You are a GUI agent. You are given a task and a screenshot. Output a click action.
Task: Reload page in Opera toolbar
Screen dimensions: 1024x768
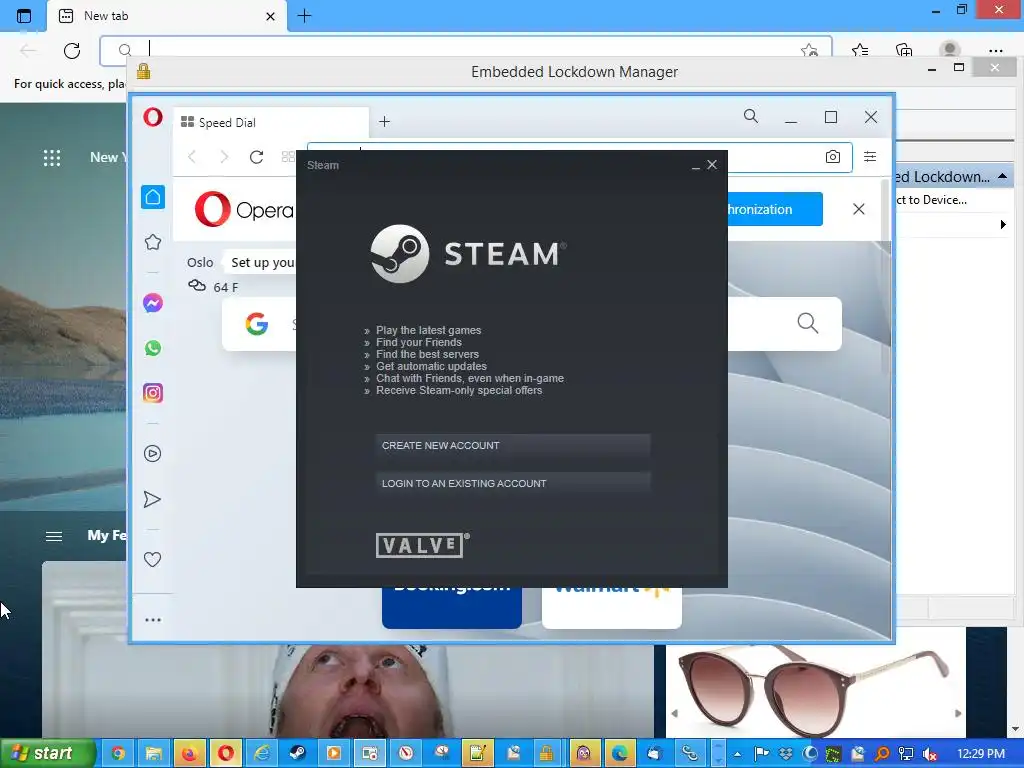point(256,157)
